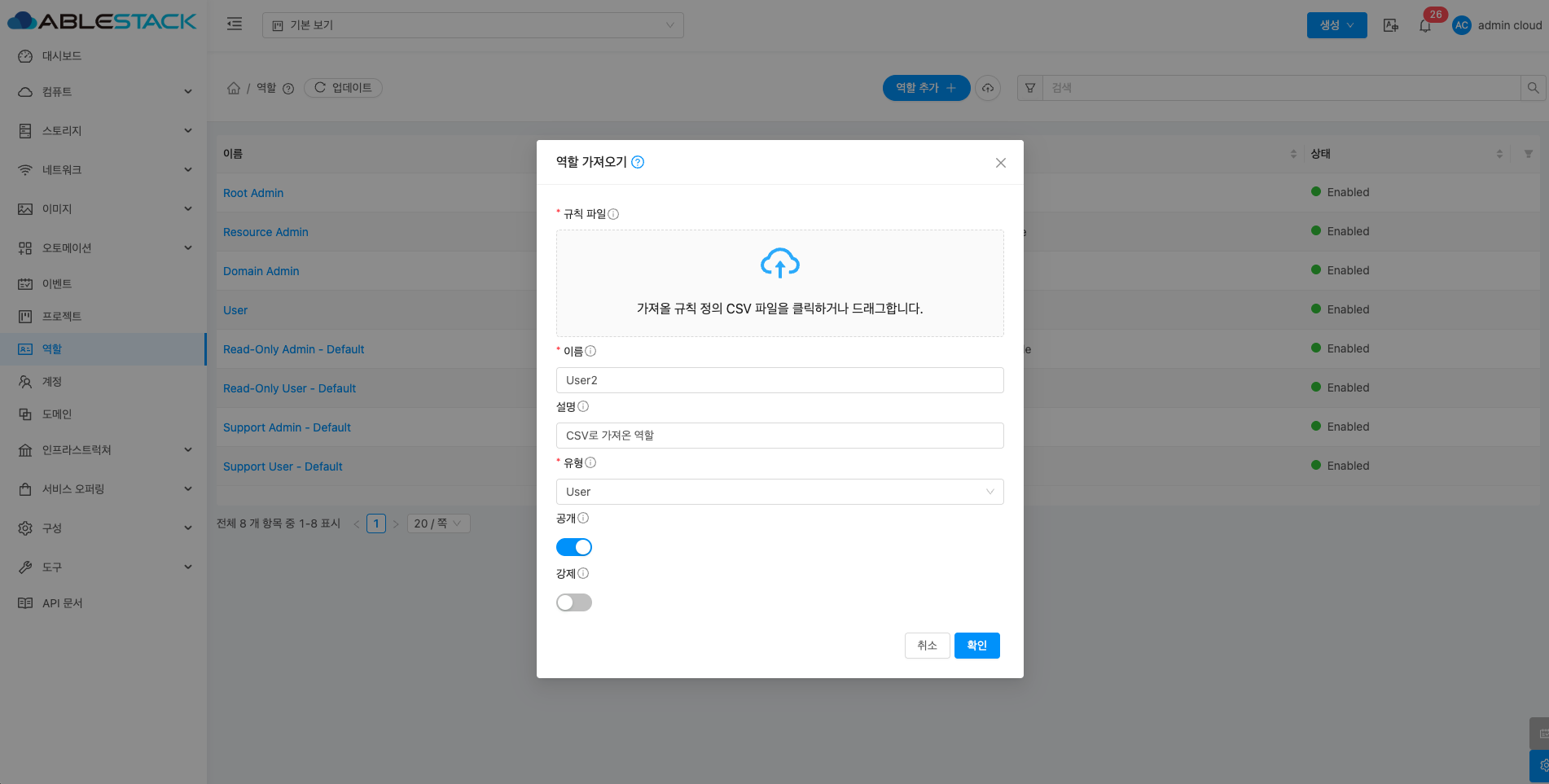Open the 20 / 쪽 page size dropdown
The height and width of the screenshot is (784, 1549).
tap(438, 523)
